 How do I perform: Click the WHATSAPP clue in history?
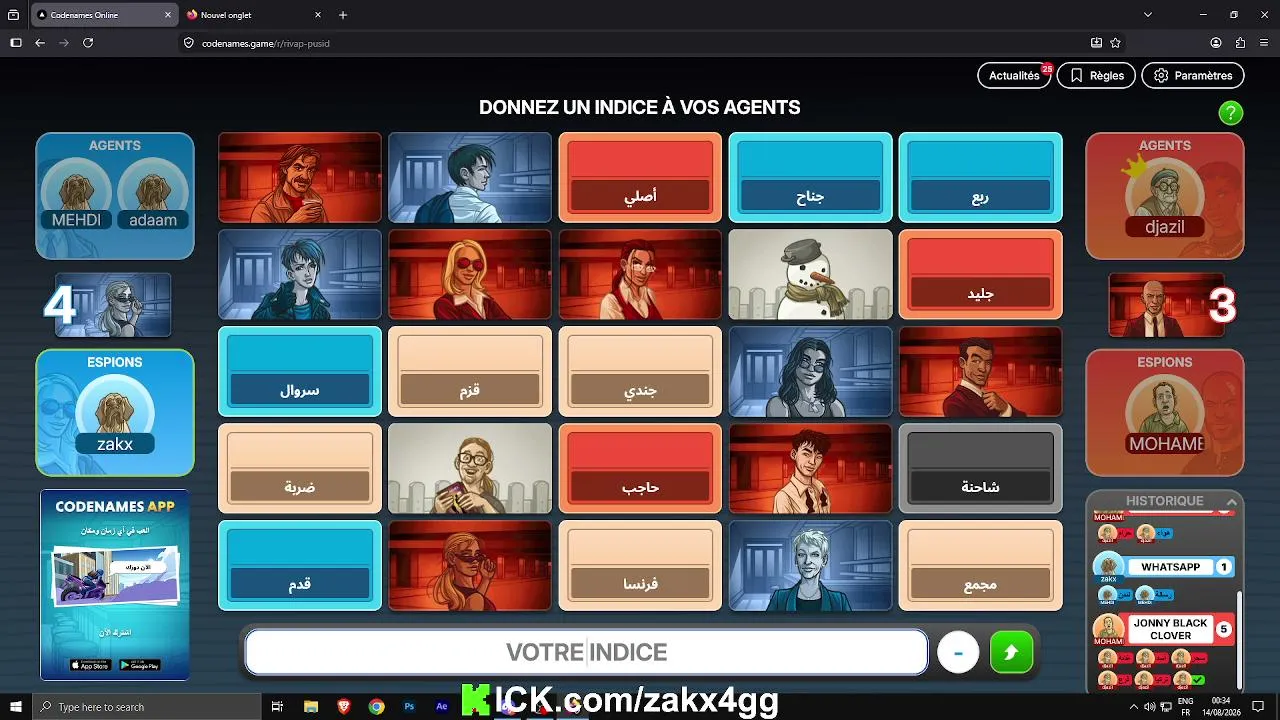click(x=1170, y=567)
